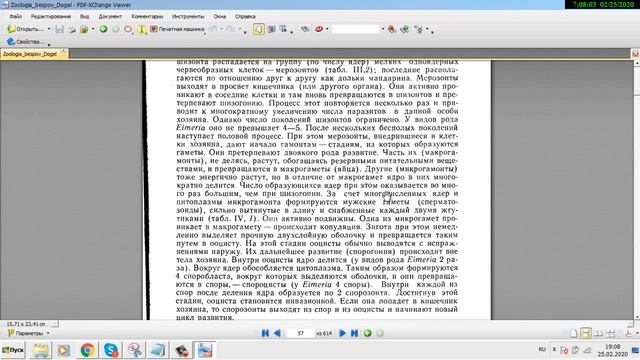The height and width of the screenshot is (360, 640).
Task: Select the Печатная машинка typewriter tool
Action: [177, 29]
